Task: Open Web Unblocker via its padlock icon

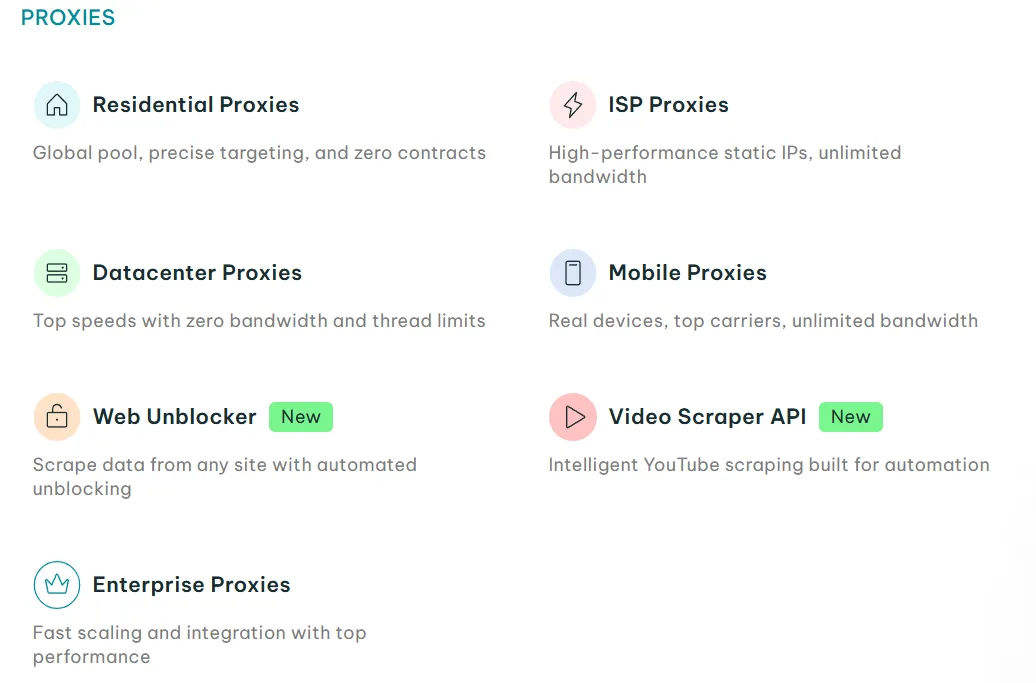Action: (x=57, y=416)
